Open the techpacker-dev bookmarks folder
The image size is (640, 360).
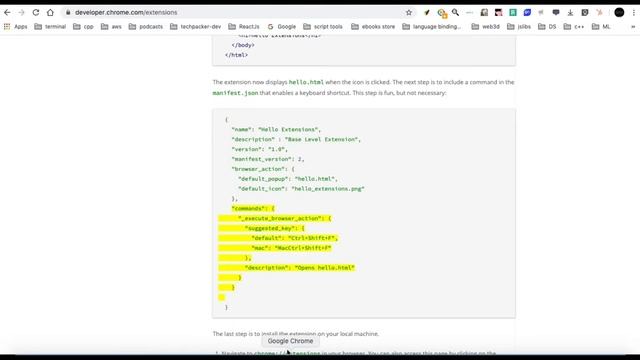(x=196, y=27)
